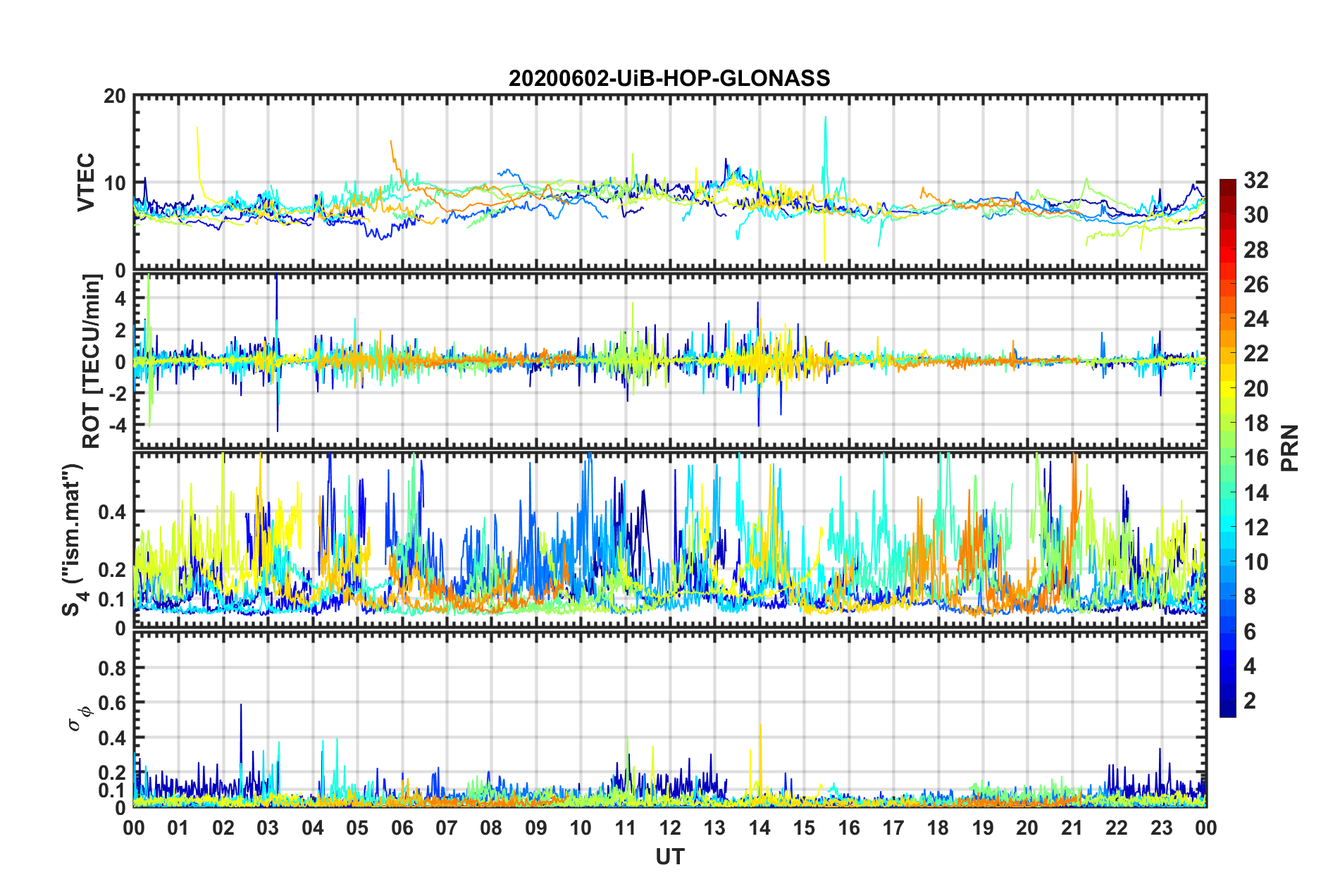Click the colorbar tick label 16

pos(1255,458)
